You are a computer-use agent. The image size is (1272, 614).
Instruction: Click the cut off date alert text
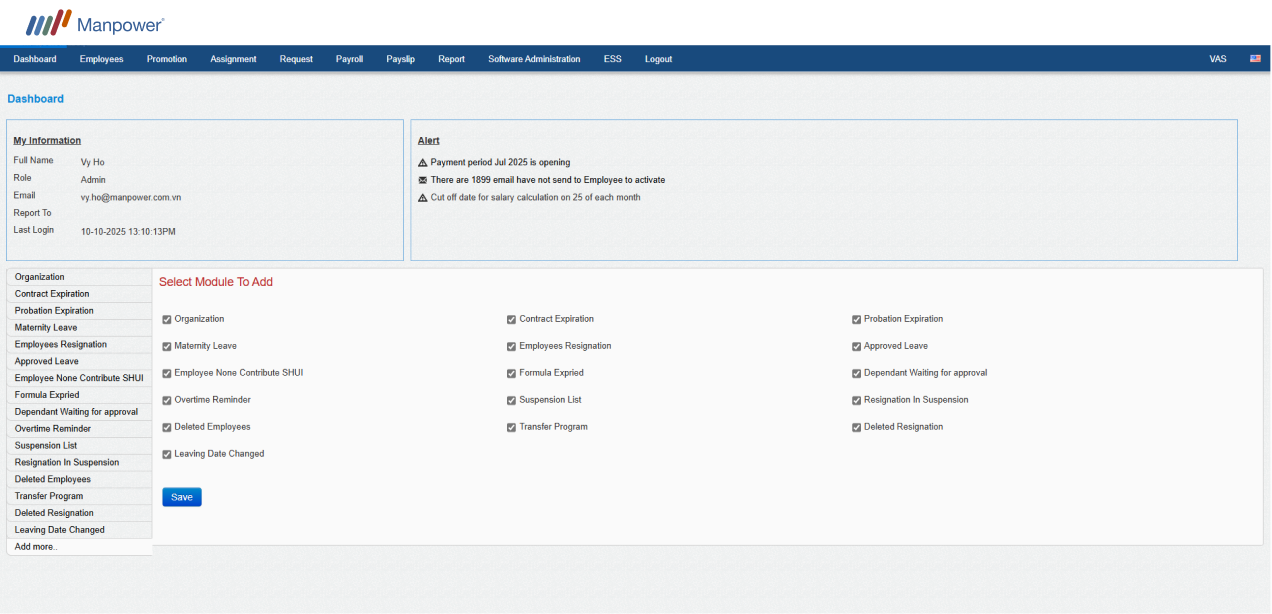tap(536, 198)
